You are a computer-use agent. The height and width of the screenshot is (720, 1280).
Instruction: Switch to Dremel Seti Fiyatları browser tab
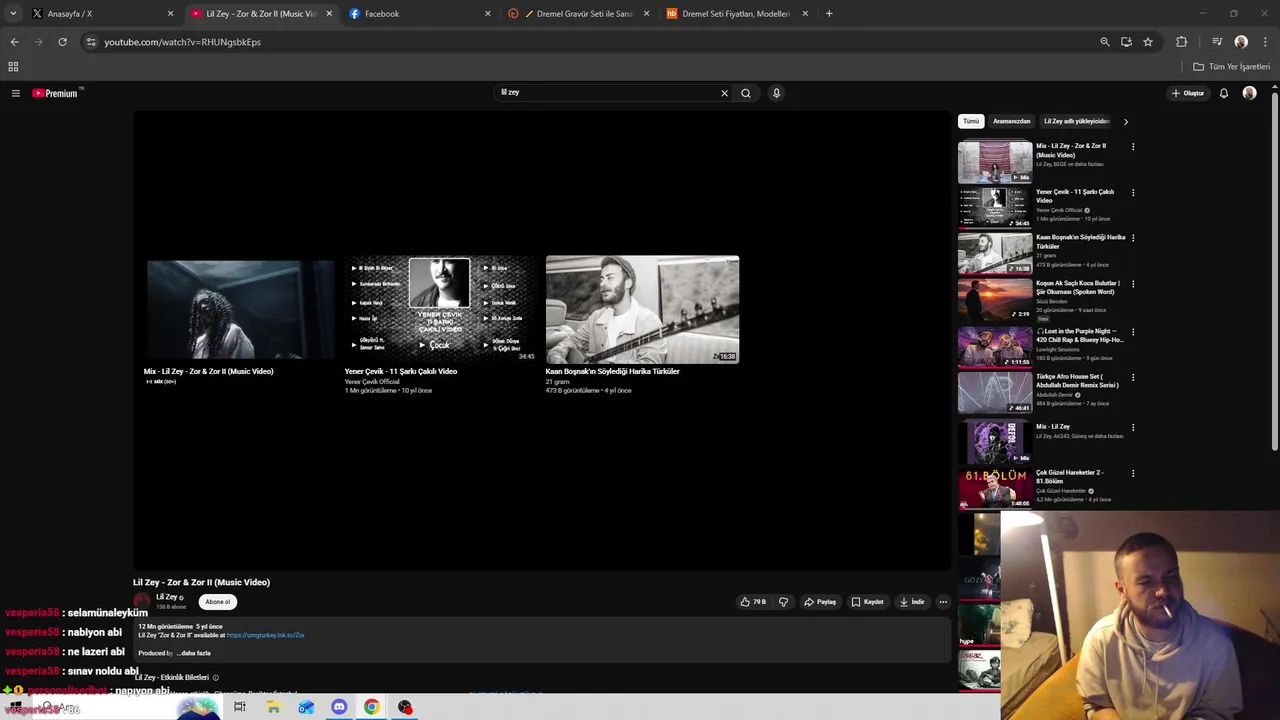(x=736, y=14)
